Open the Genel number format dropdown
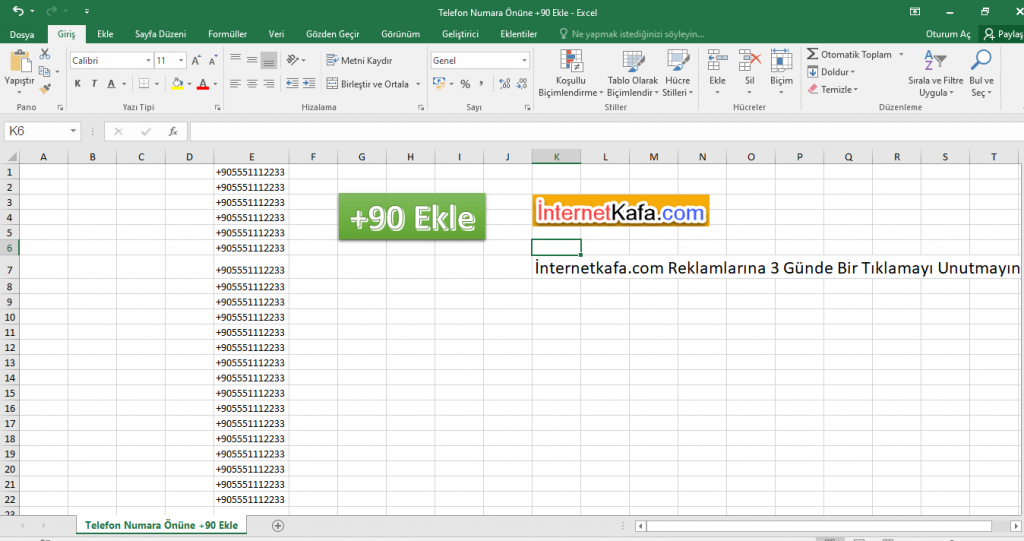The image size is (1024, 541). tap(524, 60)
